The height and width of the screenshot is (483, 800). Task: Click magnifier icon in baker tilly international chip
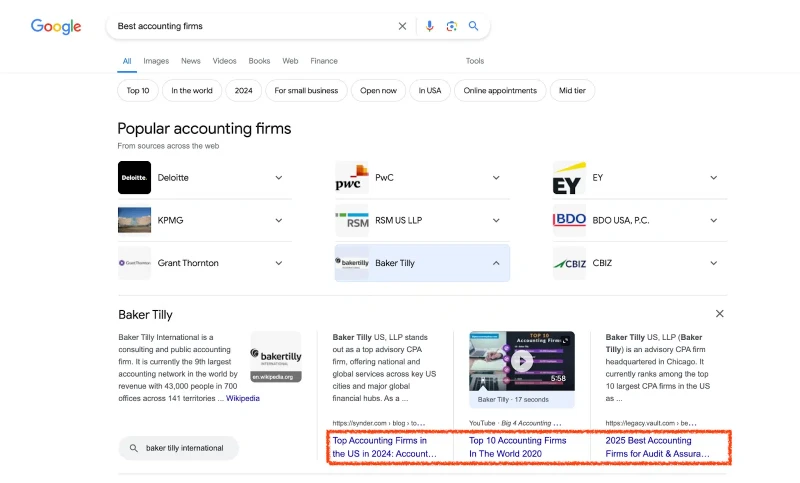point(134,448)
